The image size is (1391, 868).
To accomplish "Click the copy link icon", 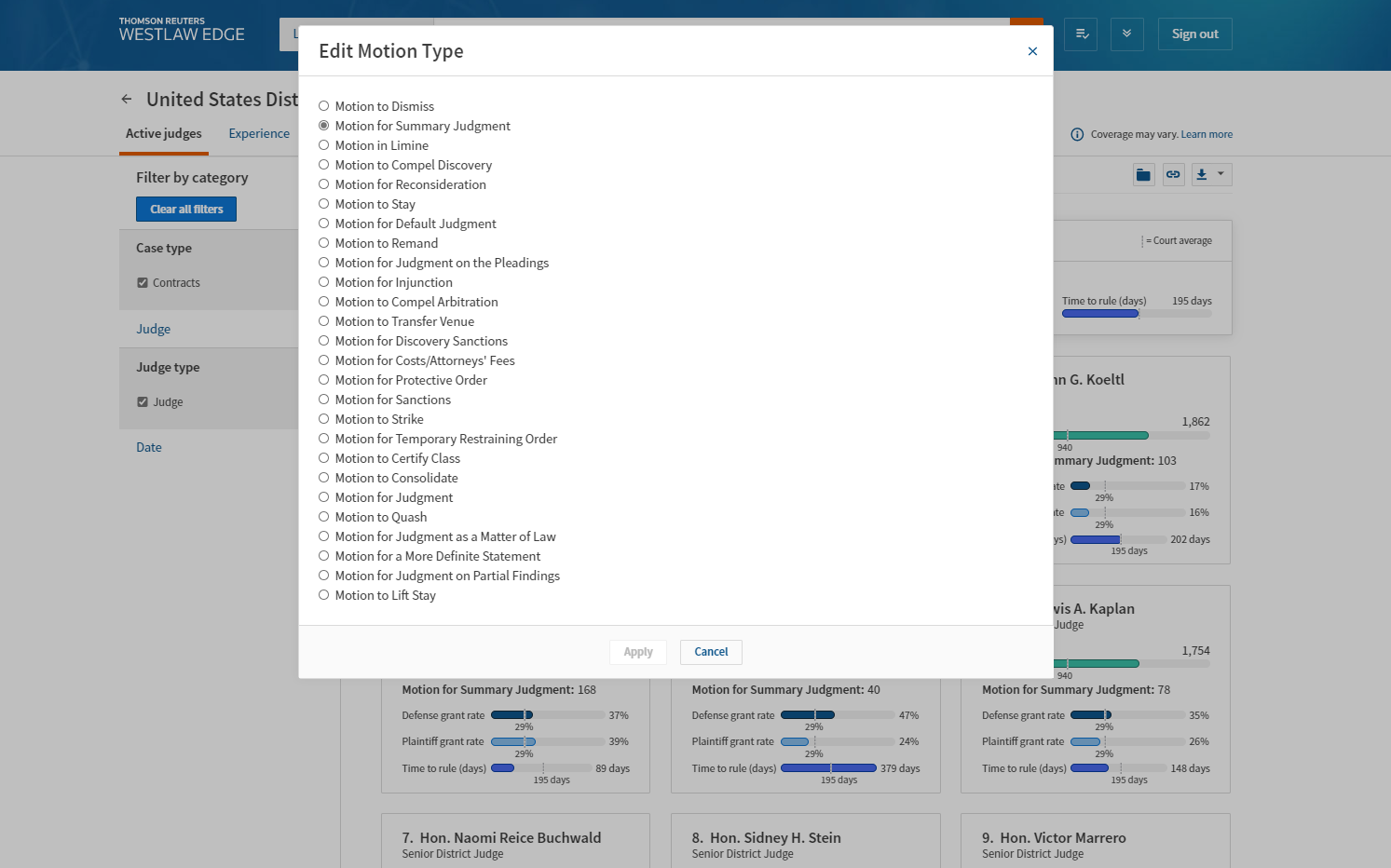I will [1173, 174].
